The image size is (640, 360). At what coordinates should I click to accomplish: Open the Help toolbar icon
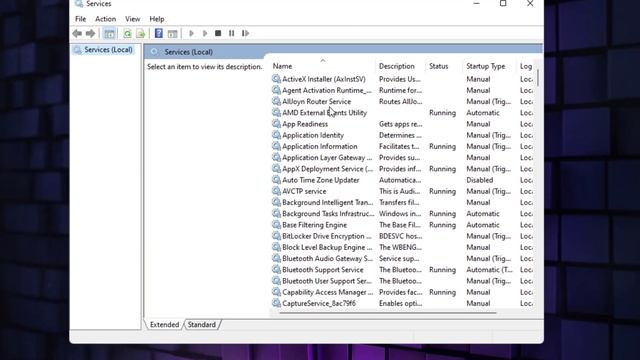point(159,33)
